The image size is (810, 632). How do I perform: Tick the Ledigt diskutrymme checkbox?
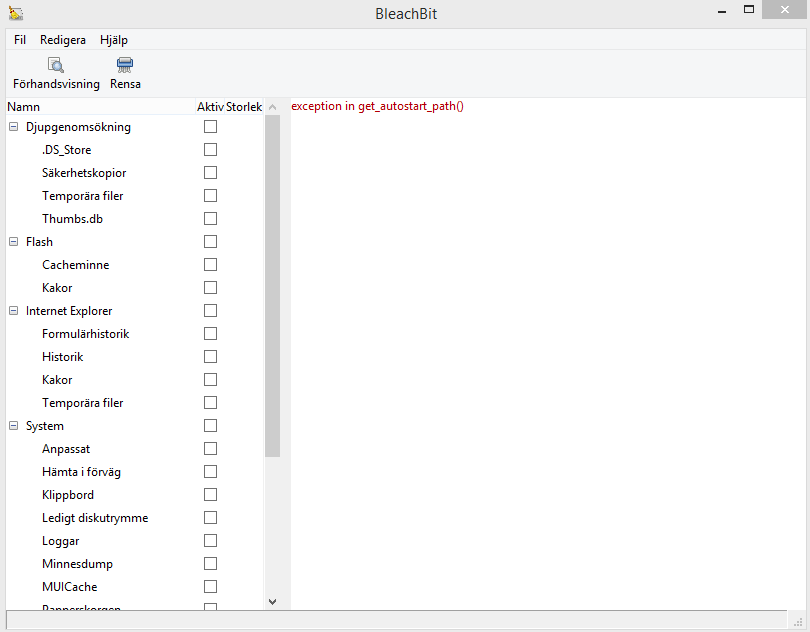point(210,517)
